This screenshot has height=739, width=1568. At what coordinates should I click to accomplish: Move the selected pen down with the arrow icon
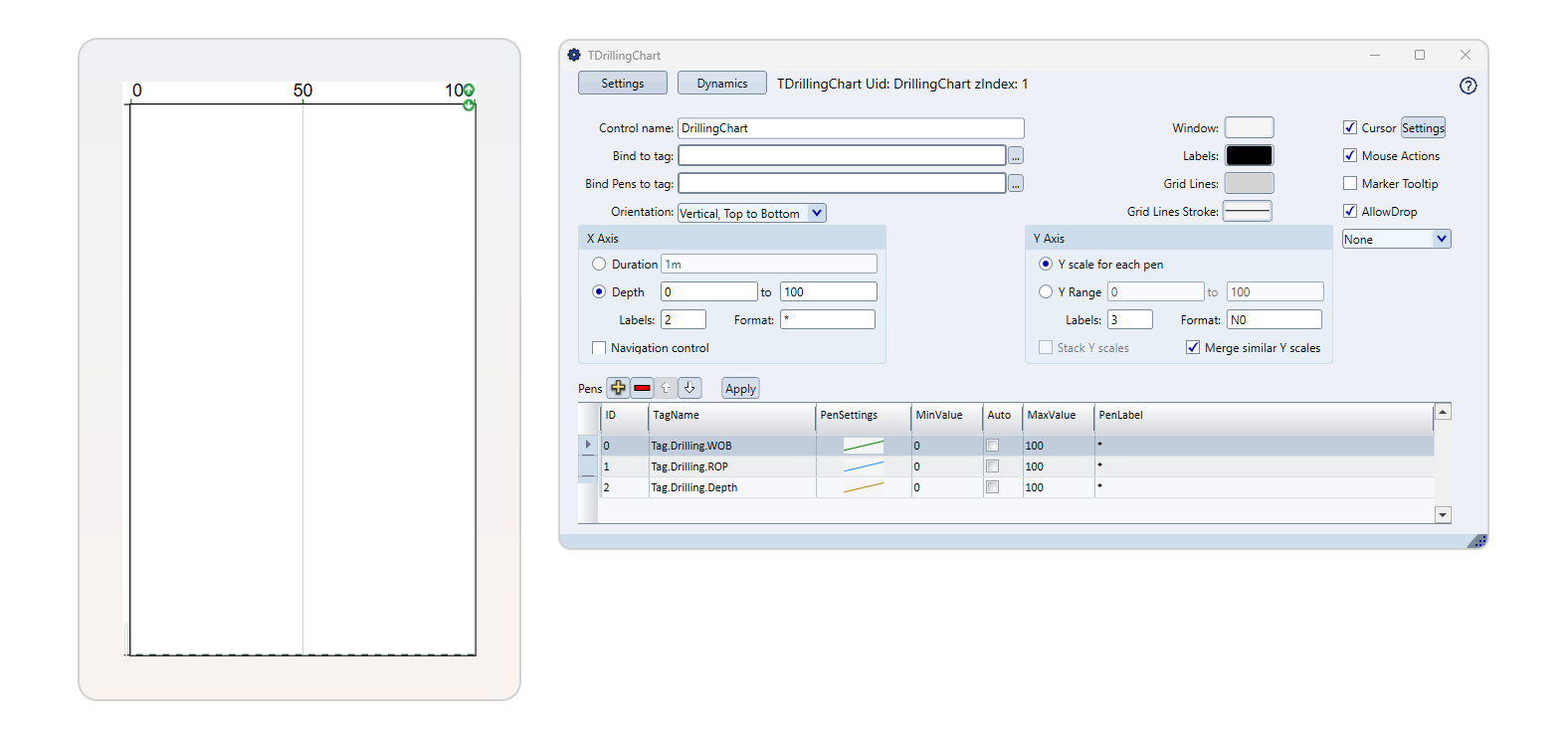(689, 388)
